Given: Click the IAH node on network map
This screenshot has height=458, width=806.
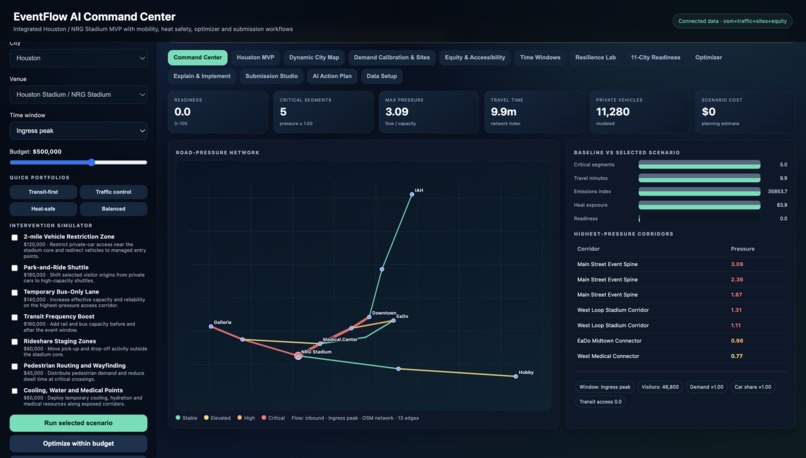Looking at the screenshot, I should [x=412, y=194].
